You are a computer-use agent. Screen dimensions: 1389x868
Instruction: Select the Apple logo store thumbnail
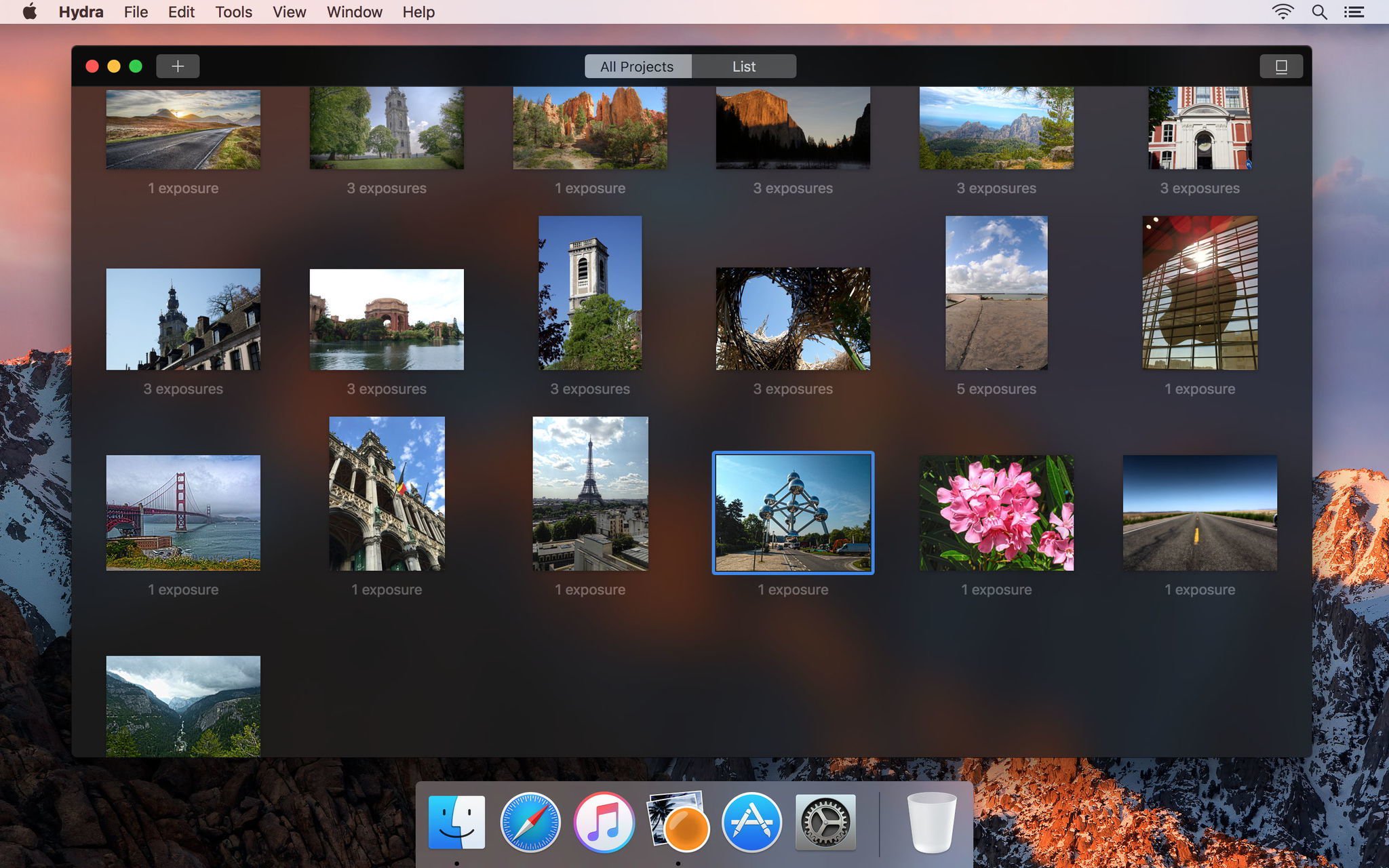[x=1199, y=293]
